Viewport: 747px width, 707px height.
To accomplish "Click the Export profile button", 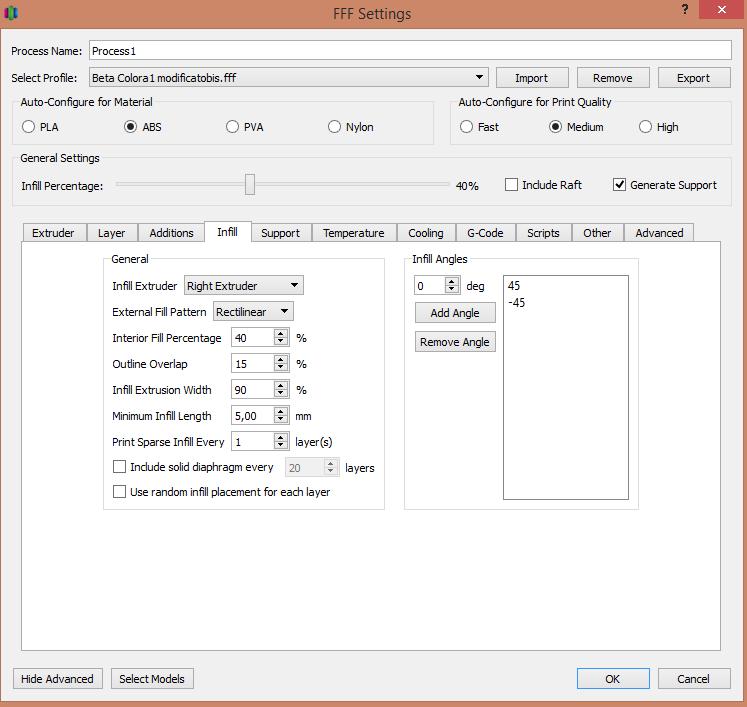I will coord(693,78).
